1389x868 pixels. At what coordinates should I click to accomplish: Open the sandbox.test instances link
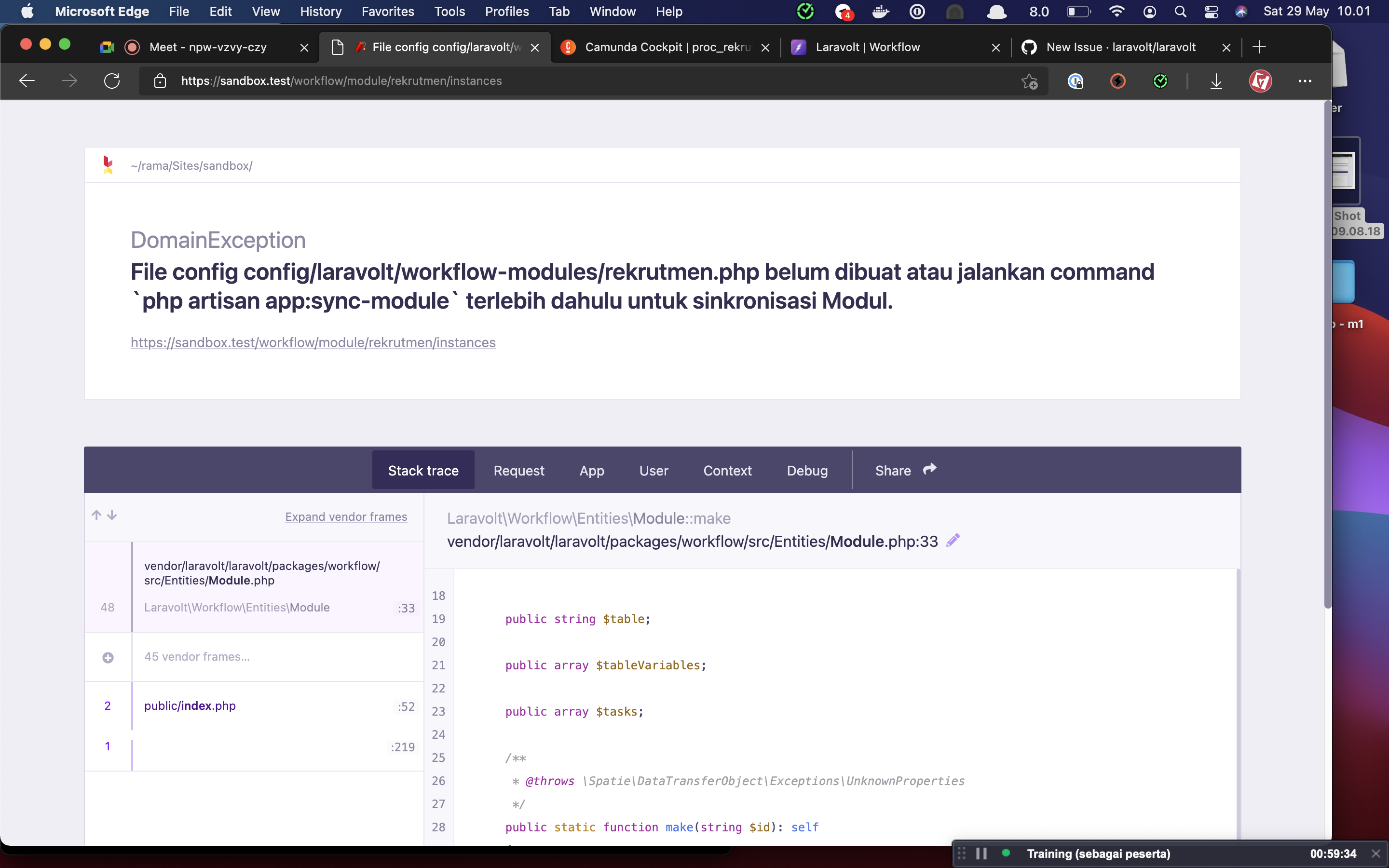point(313,342)
